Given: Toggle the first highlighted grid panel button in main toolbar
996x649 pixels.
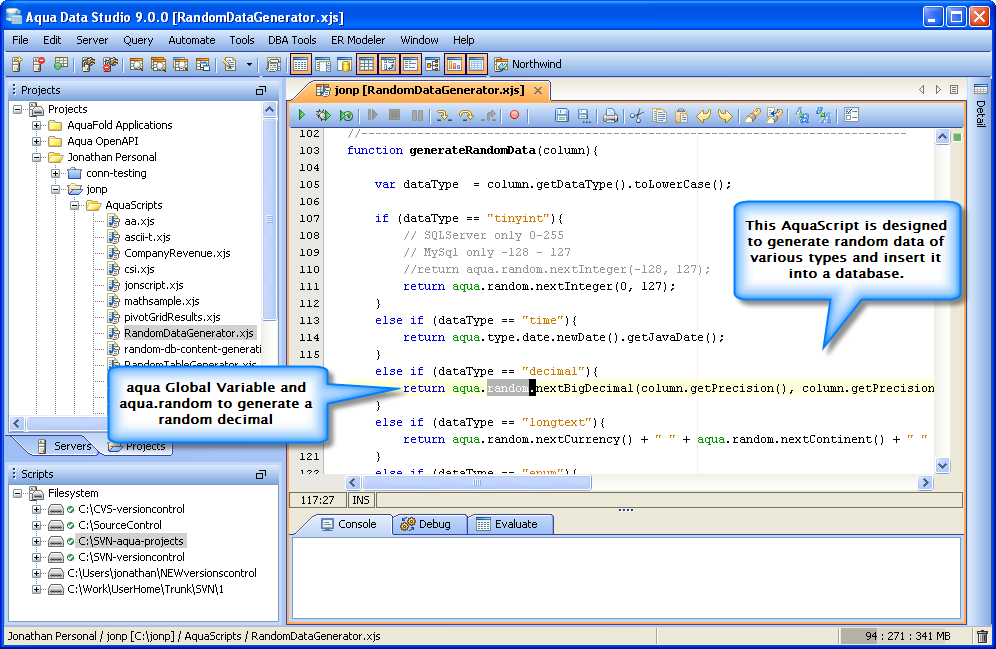Looking at the screenshot, I should [x=300, y=65].
